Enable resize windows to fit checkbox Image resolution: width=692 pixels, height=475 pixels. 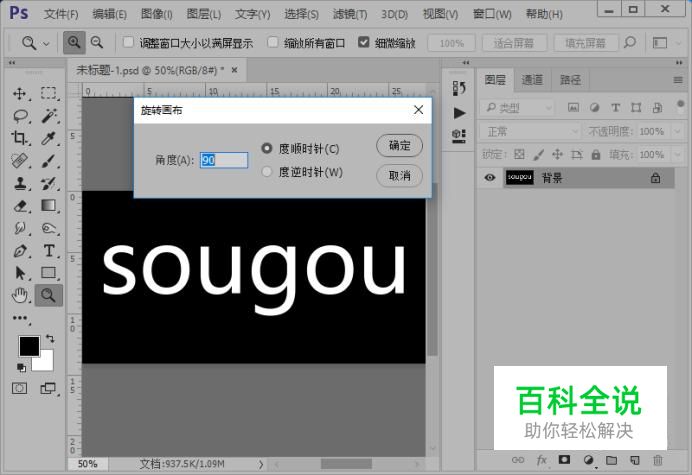click(x=128, y=42)
